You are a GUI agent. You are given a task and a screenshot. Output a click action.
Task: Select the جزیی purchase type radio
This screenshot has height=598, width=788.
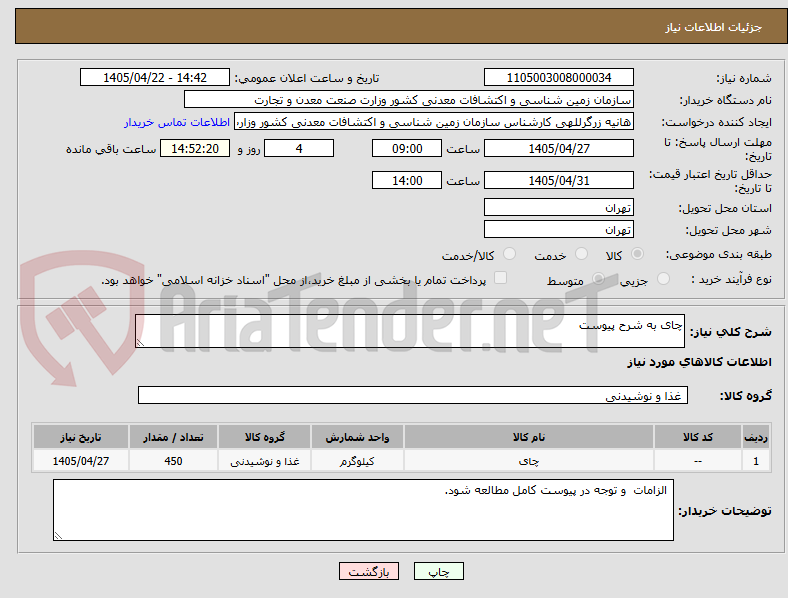pyautogui.click(x=663, y=278)
